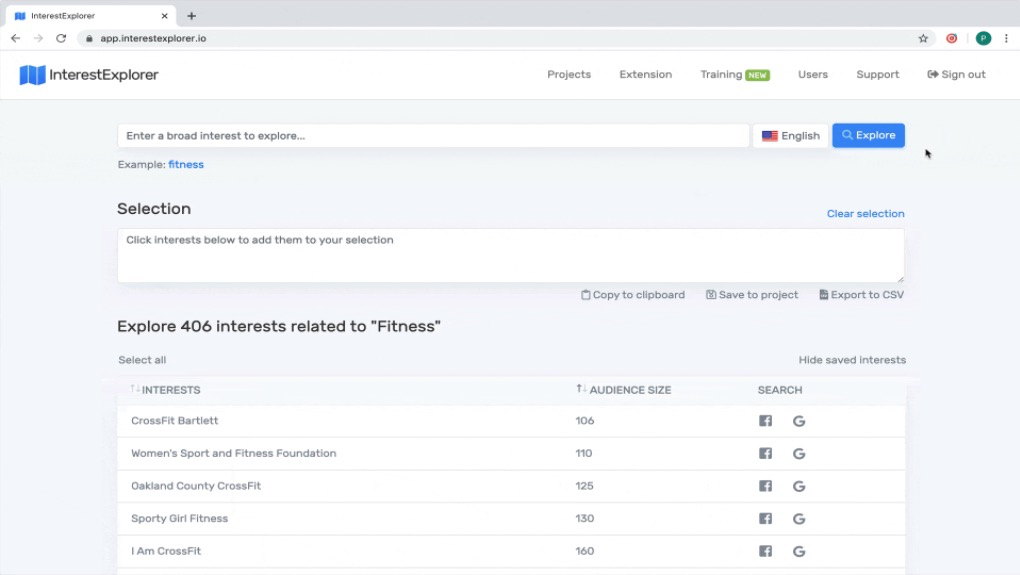Open the red browser extension icon
1020x575 pixels.
point(952,38)
